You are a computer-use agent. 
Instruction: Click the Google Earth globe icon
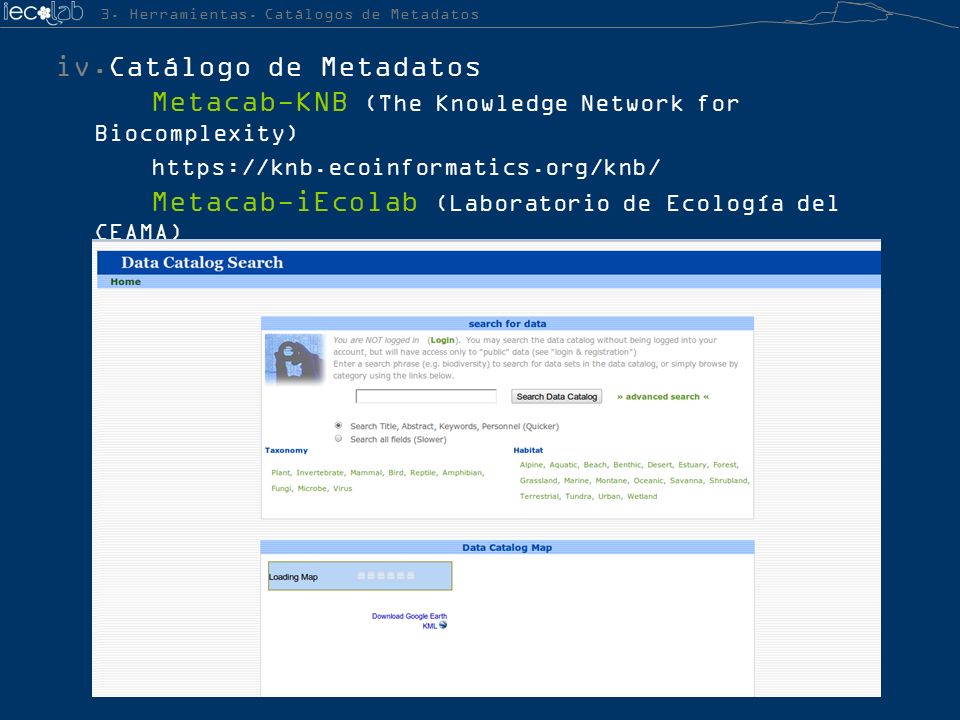(x=443, y=625)
